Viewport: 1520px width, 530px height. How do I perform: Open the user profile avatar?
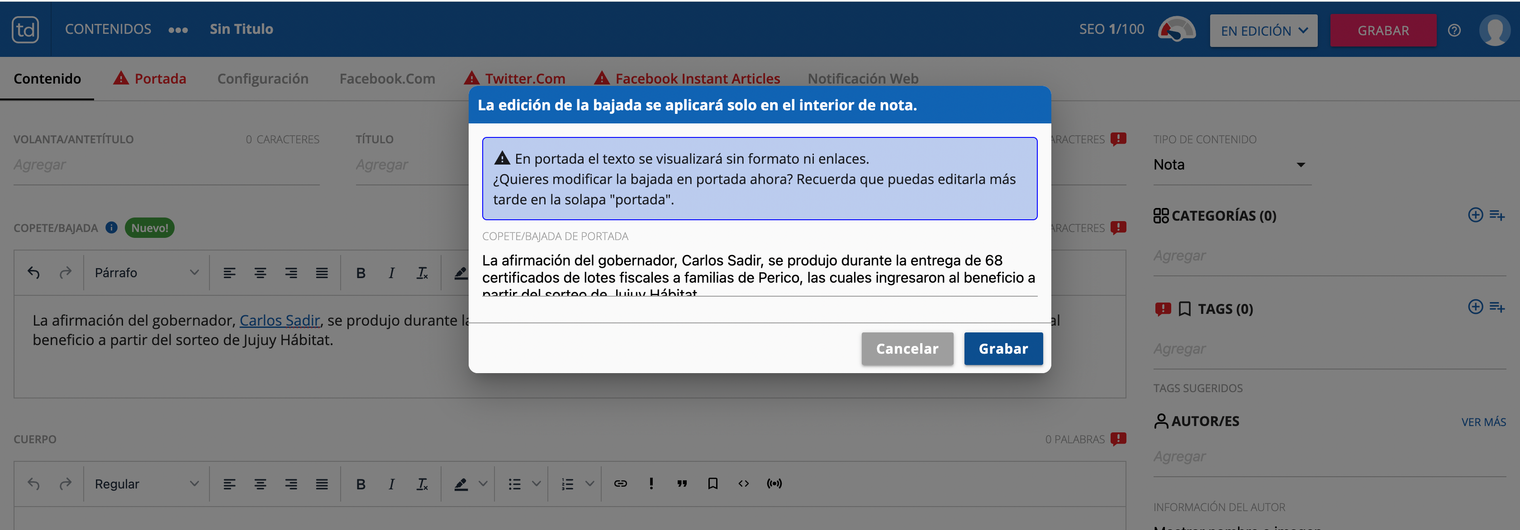1494,30
